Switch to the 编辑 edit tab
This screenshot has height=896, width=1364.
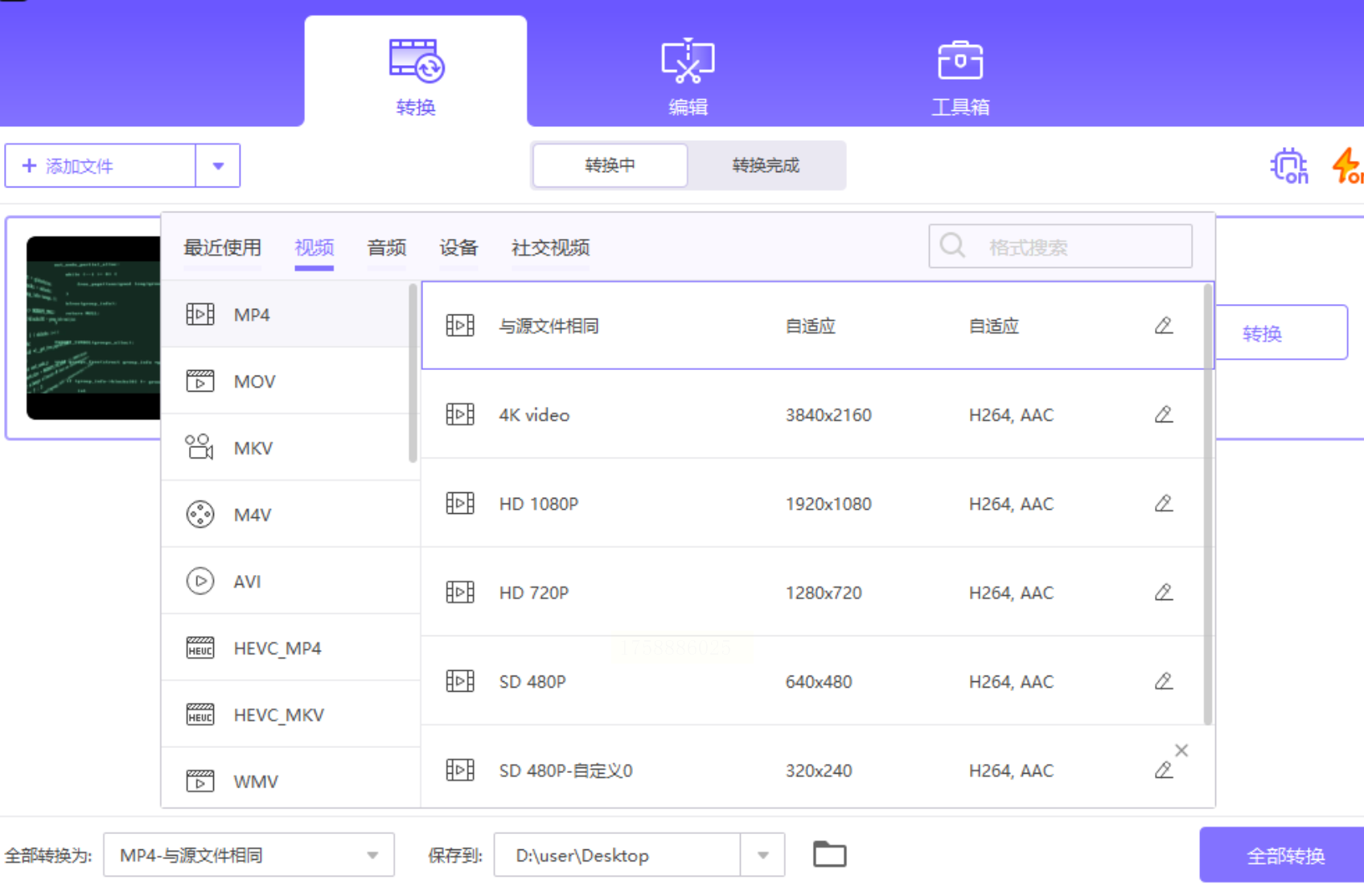pos(688,76)
